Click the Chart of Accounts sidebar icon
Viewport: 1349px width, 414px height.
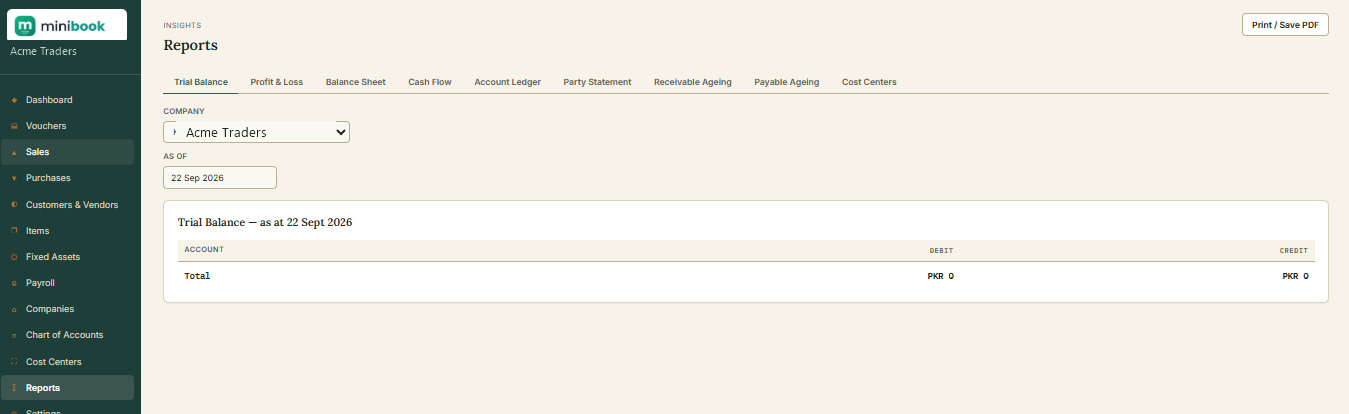coord(14,335)
